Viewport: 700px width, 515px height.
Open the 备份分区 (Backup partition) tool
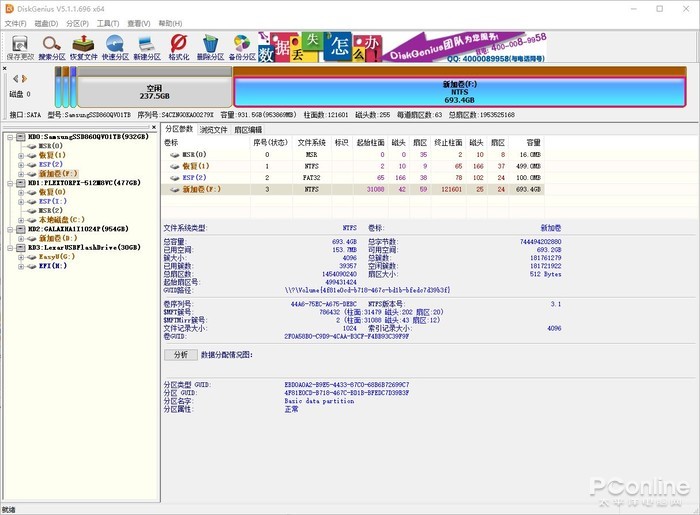242,48
